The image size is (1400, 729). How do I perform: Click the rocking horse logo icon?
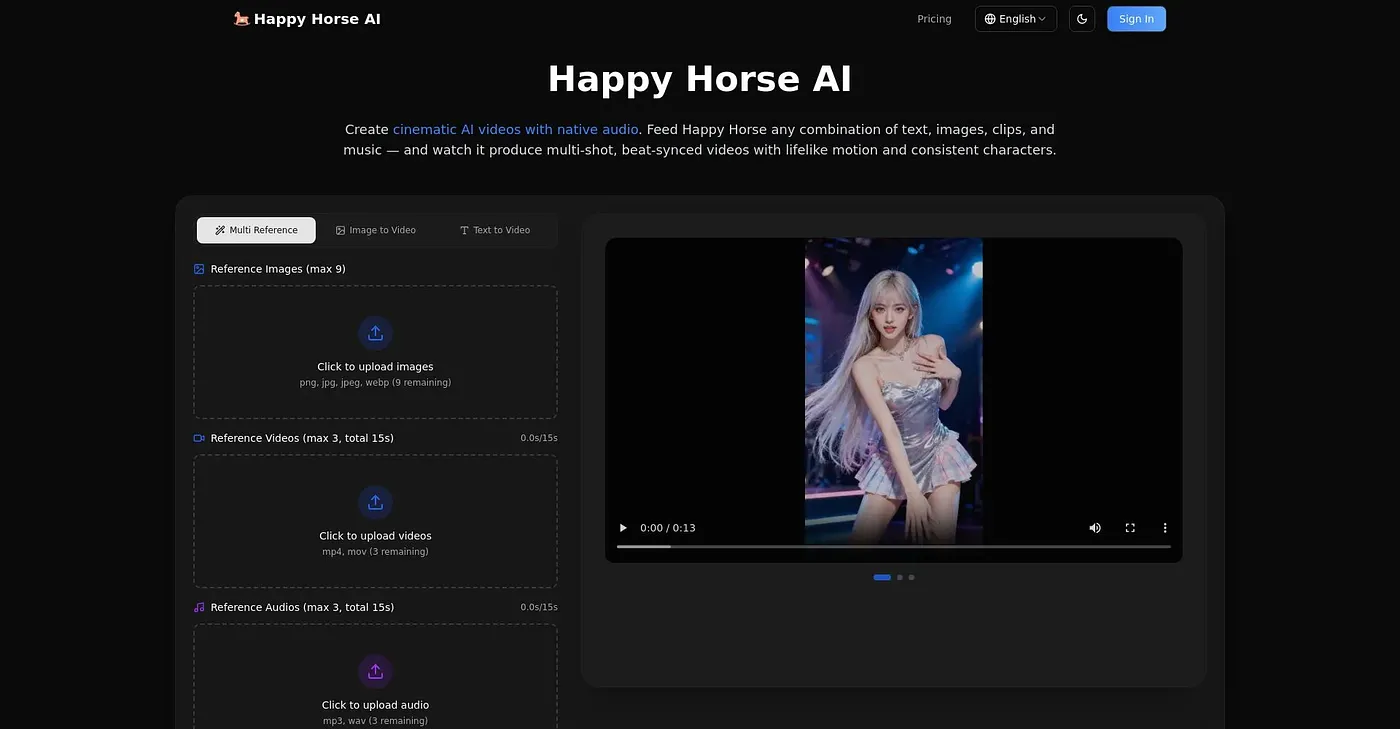pos(241,18)
